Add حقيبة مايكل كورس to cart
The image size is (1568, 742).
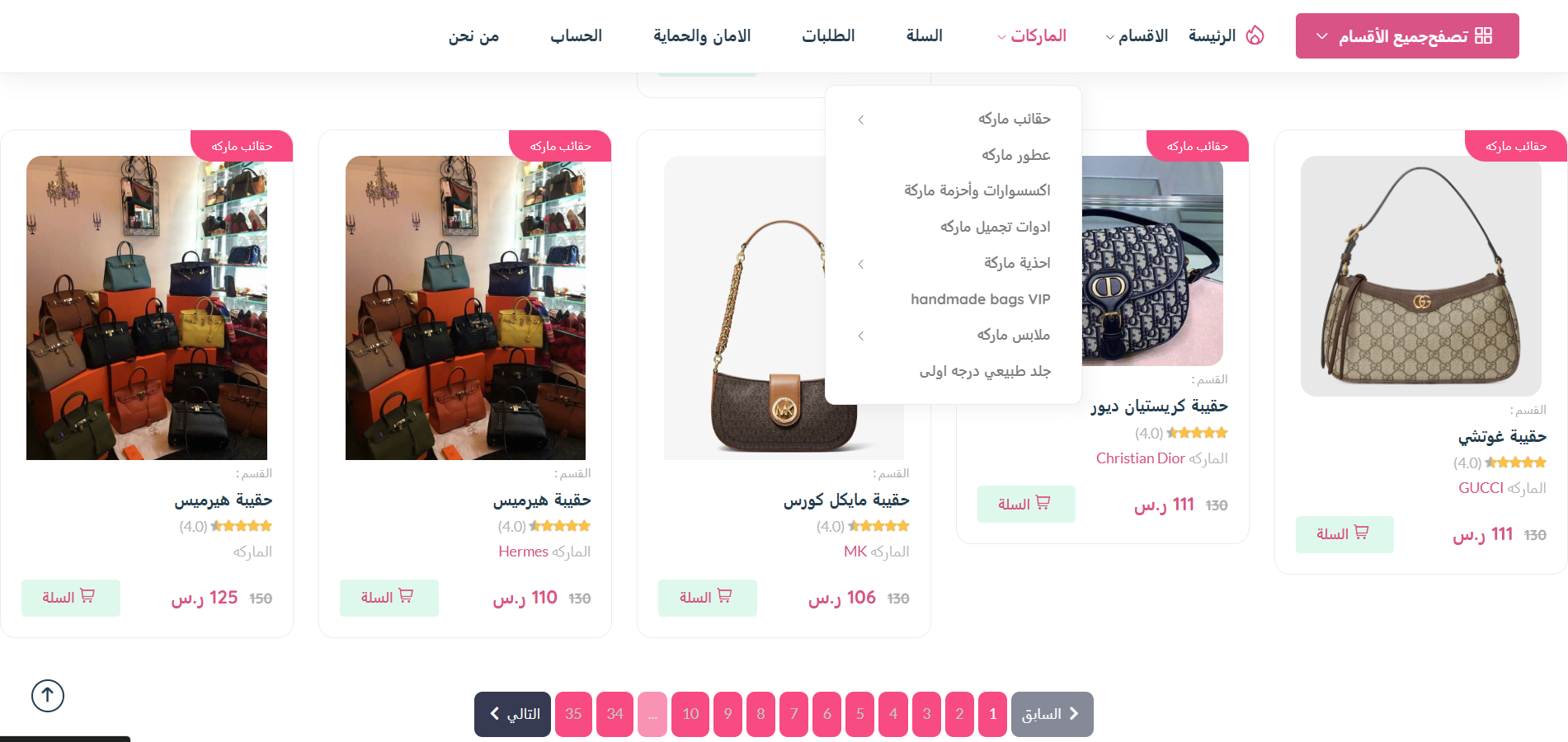(x=707, y=598)
